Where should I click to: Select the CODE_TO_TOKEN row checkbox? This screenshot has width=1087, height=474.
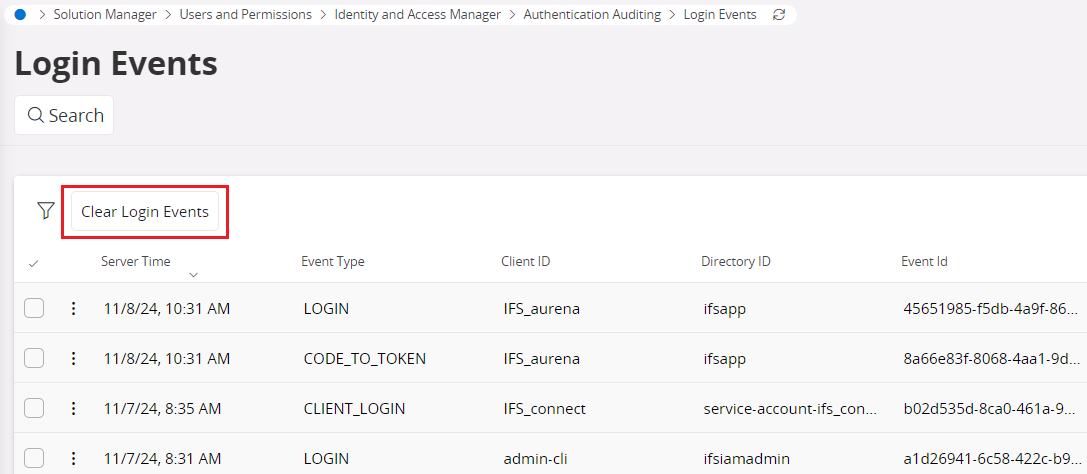[x=34, y=358]
